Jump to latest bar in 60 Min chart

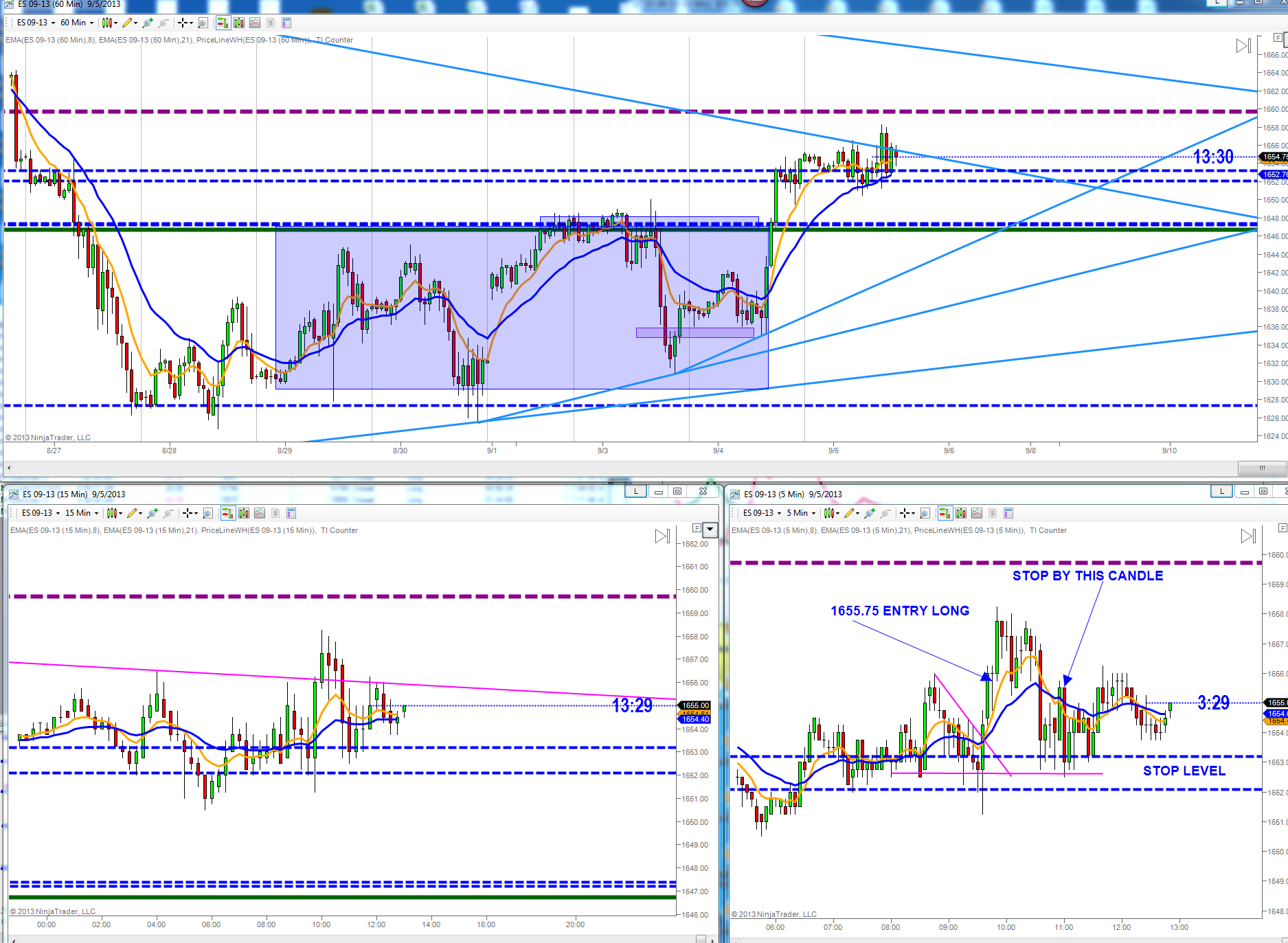click(1243, 46)
